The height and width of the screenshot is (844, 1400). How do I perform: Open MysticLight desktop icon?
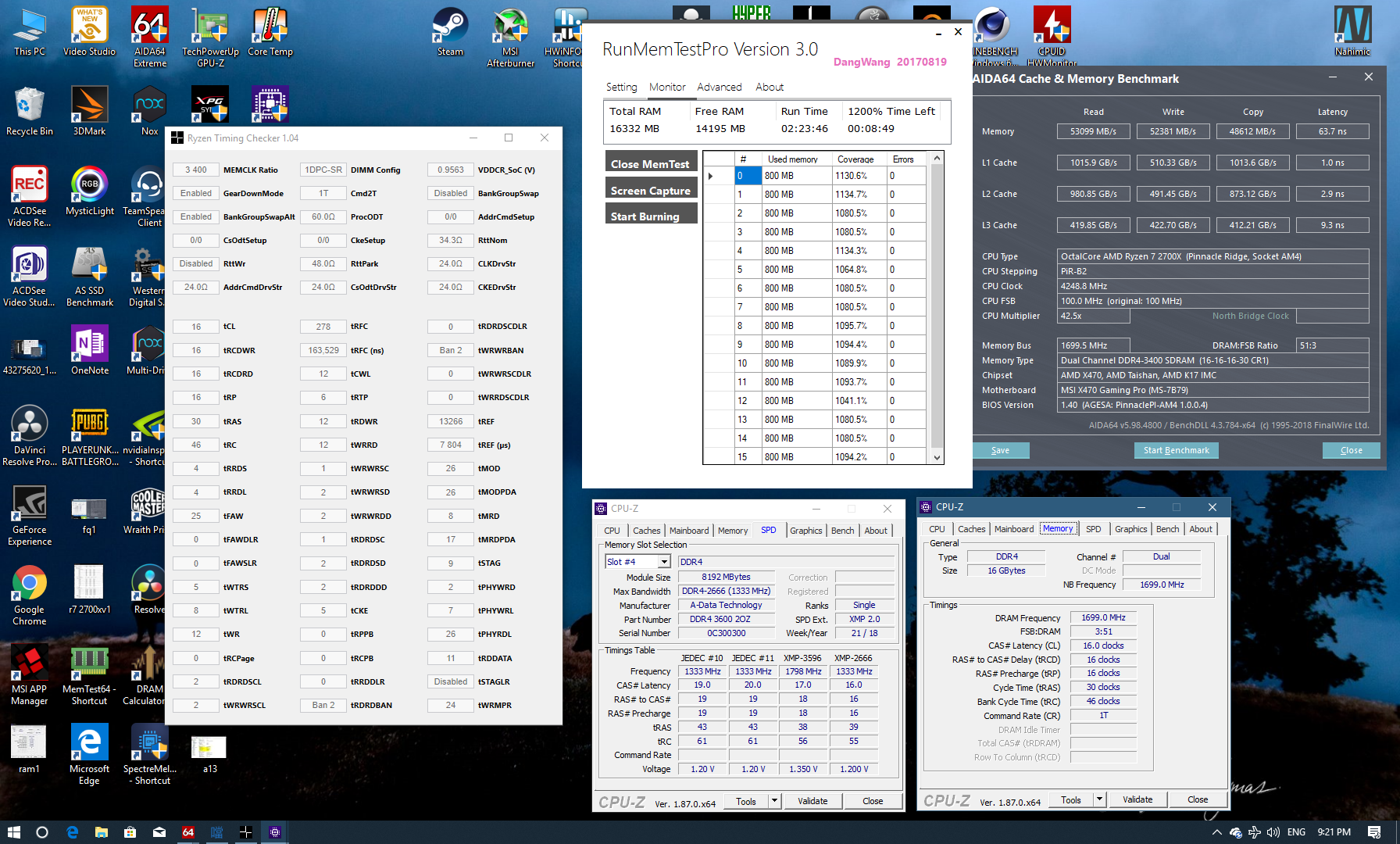click(x=89, y=191)
